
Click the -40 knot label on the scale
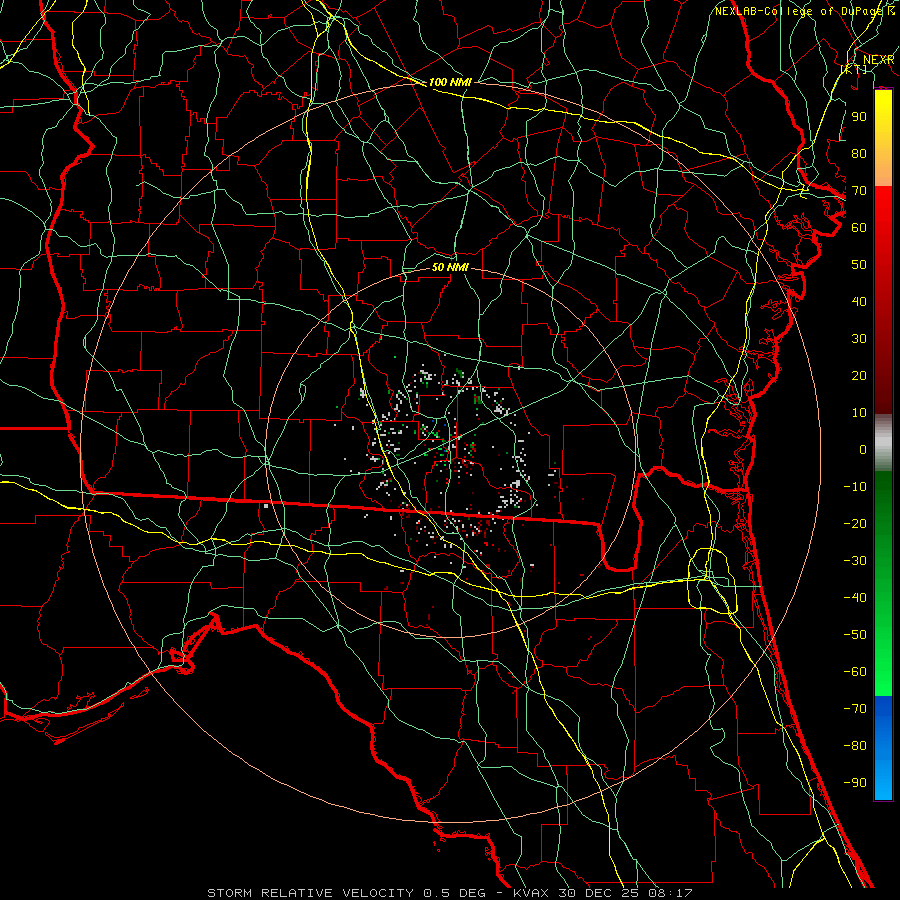click(855, 598)
